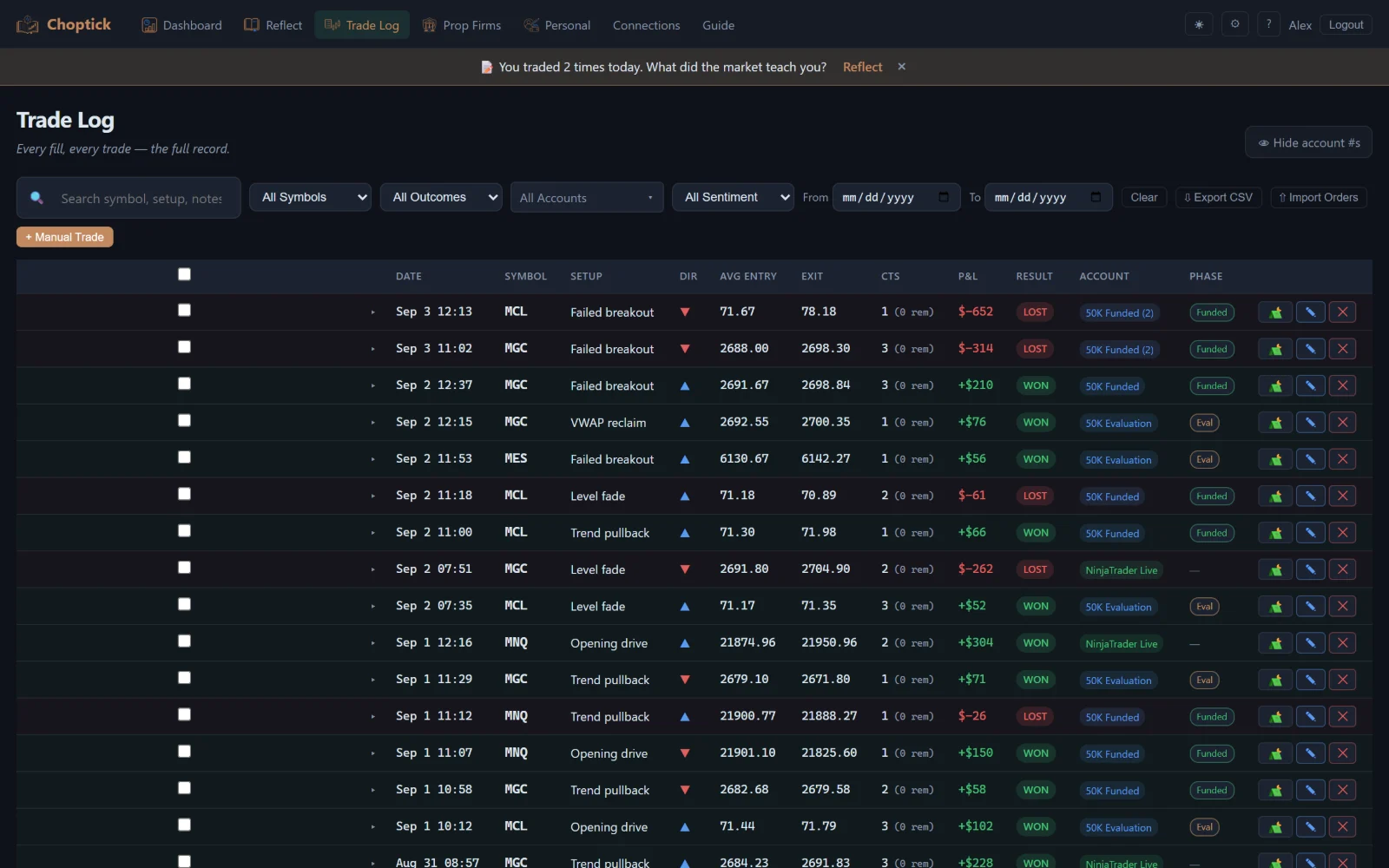1389x868 pixels.
Task: Open help with the question mark icon
Action: pyautogui.click(x=1268, y=24)
